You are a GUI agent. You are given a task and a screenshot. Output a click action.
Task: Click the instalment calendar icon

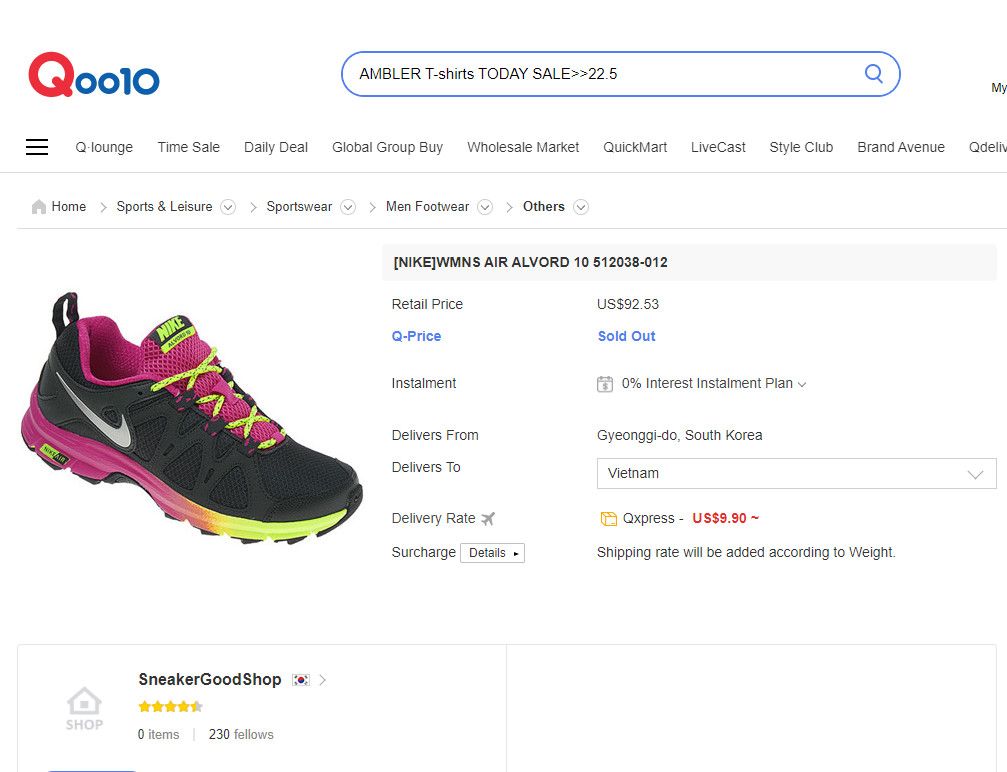click(x=605, y=384)
